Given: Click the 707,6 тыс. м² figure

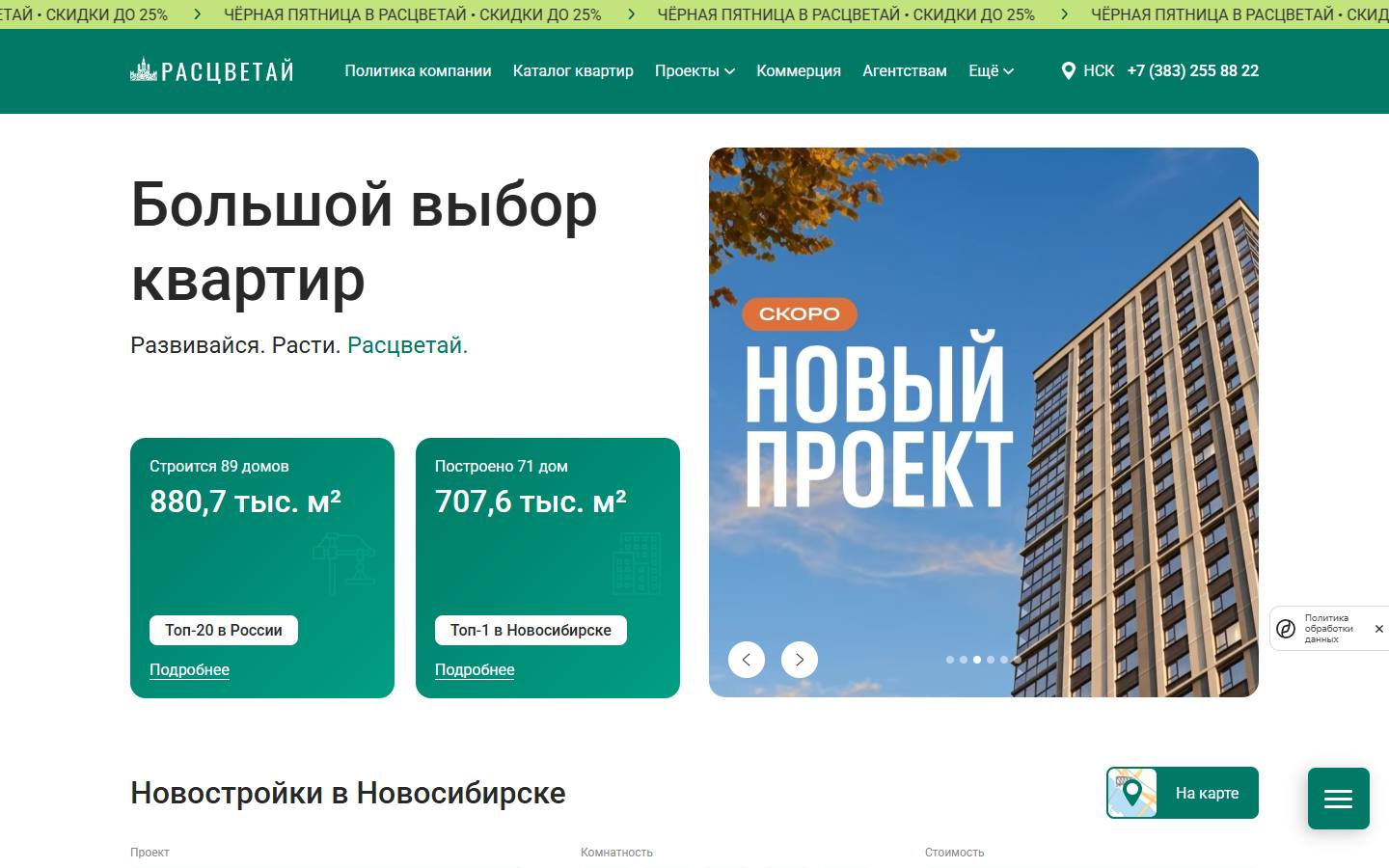Looking at the screenshot, I should tap(531, 502).
